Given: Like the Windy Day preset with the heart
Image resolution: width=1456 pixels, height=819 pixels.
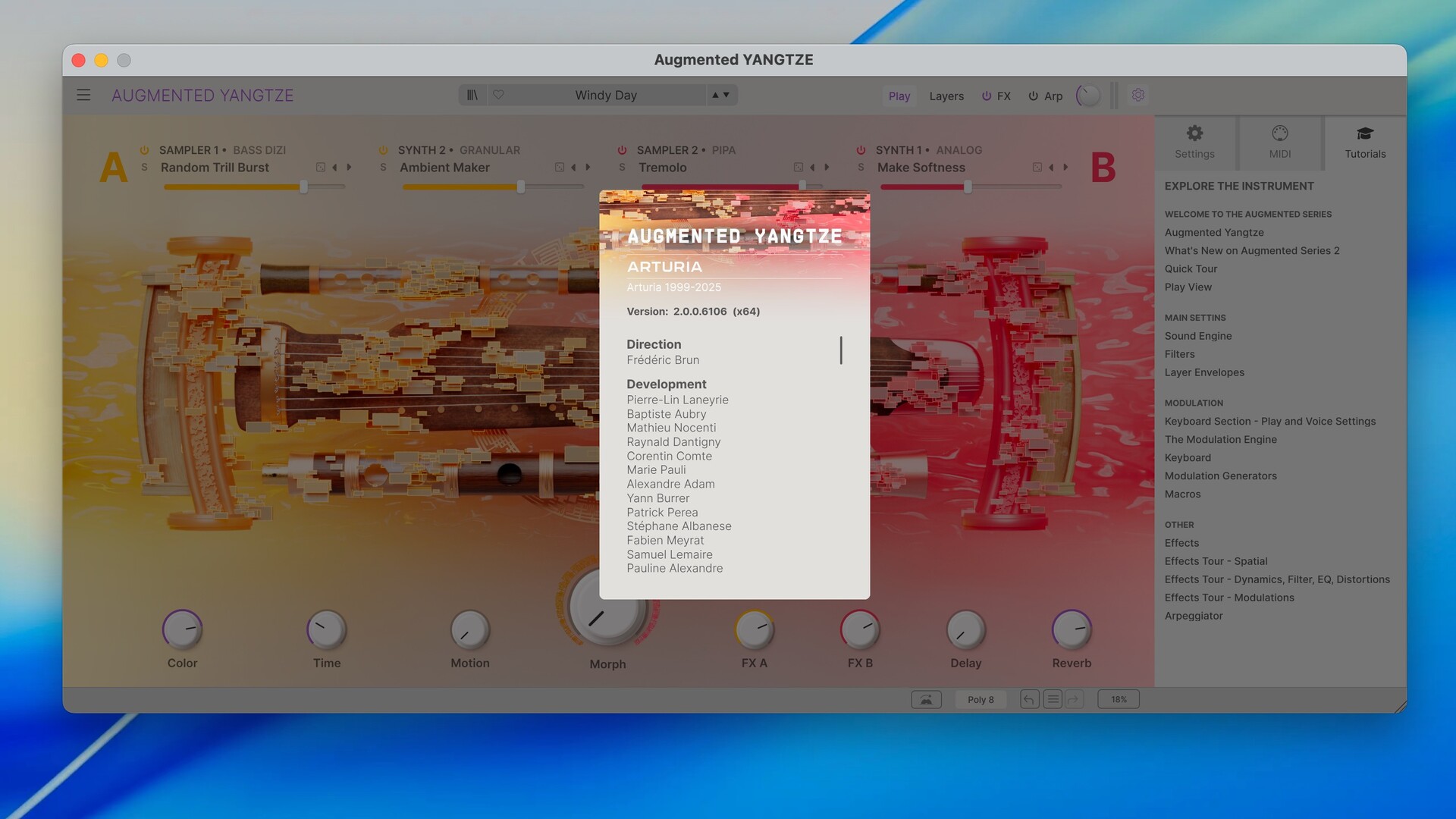Looking at the screenshot, I should (498, 95).
